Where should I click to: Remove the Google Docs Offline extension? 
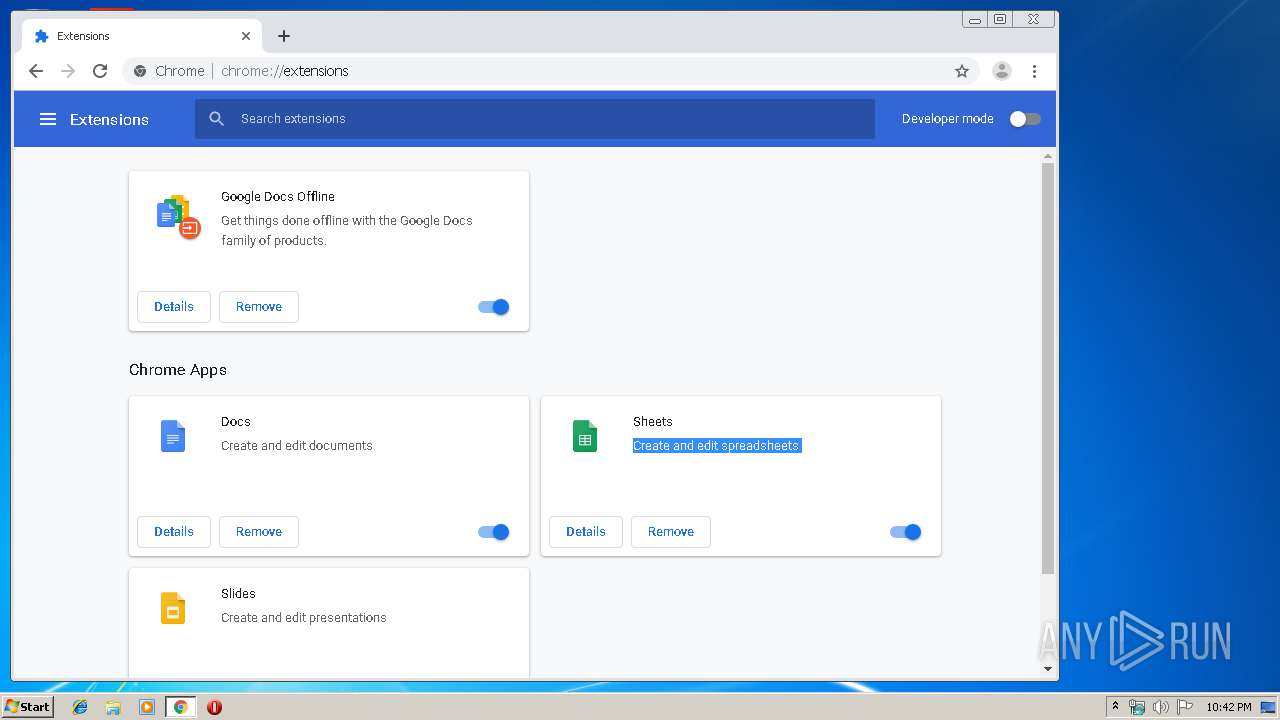coord(259,307)
